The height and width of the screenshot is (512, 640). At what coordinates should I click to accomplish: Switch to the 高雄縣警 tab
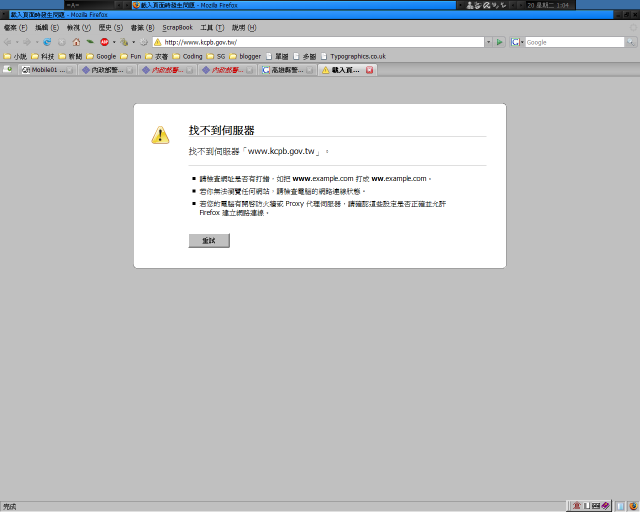point(287,70)
